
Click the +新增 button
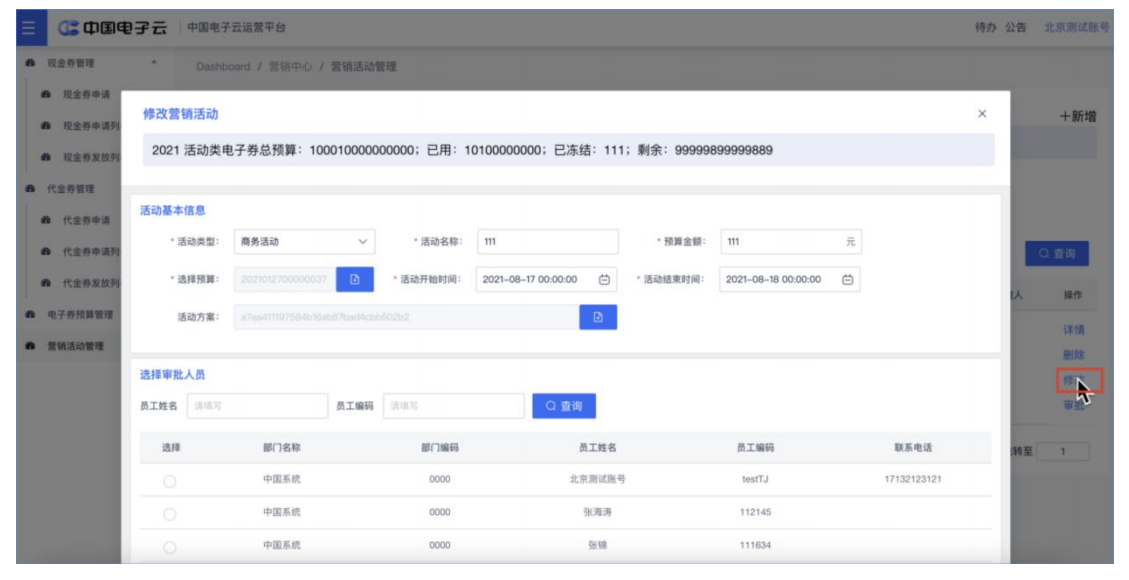(x=1078, y=117)
